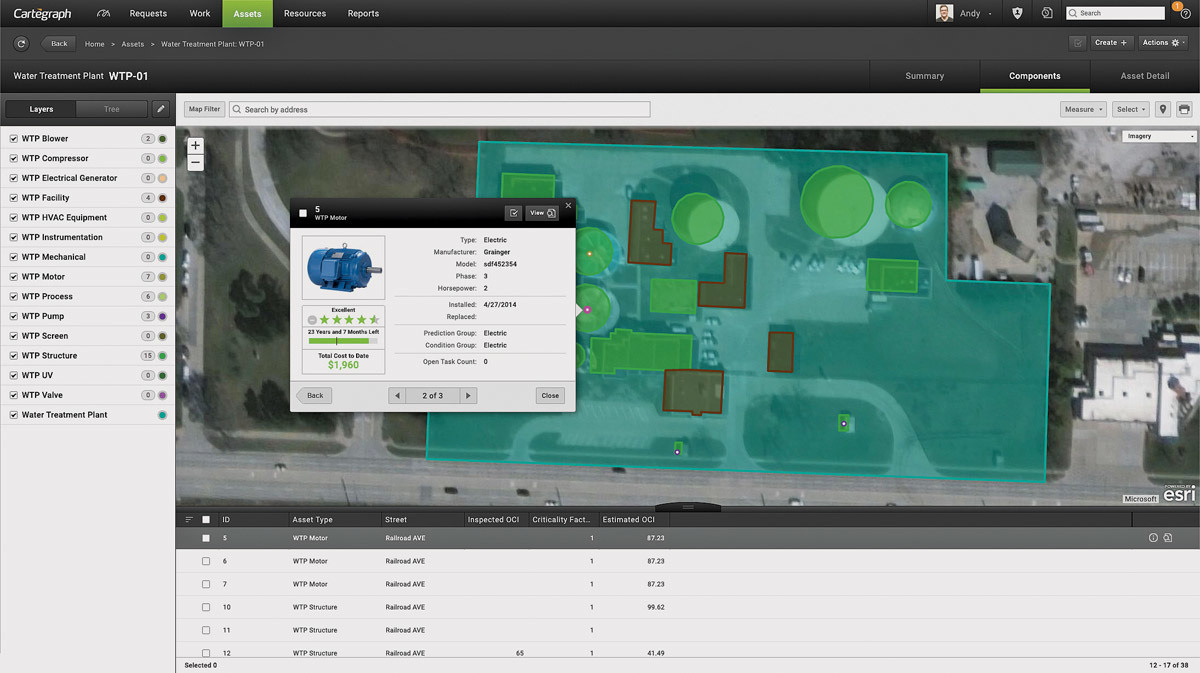Viewport: 1200px width, 673px height.
Task: Click the Map Filter button
Action: pyautogui.click(x=204, y=109)
